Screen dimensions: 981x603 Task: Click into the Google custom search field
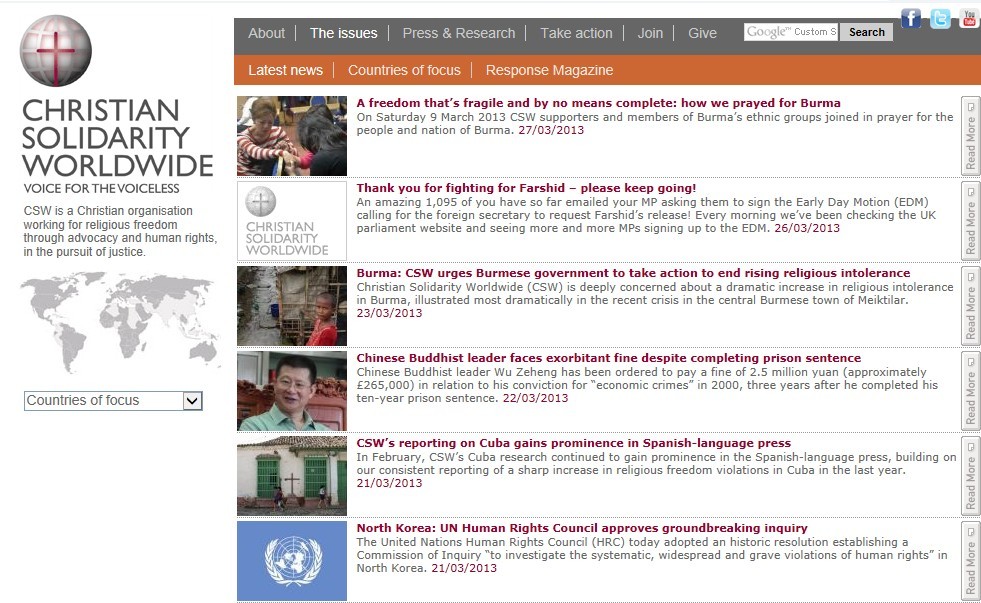pyautogui.click(x=790, y=32)
